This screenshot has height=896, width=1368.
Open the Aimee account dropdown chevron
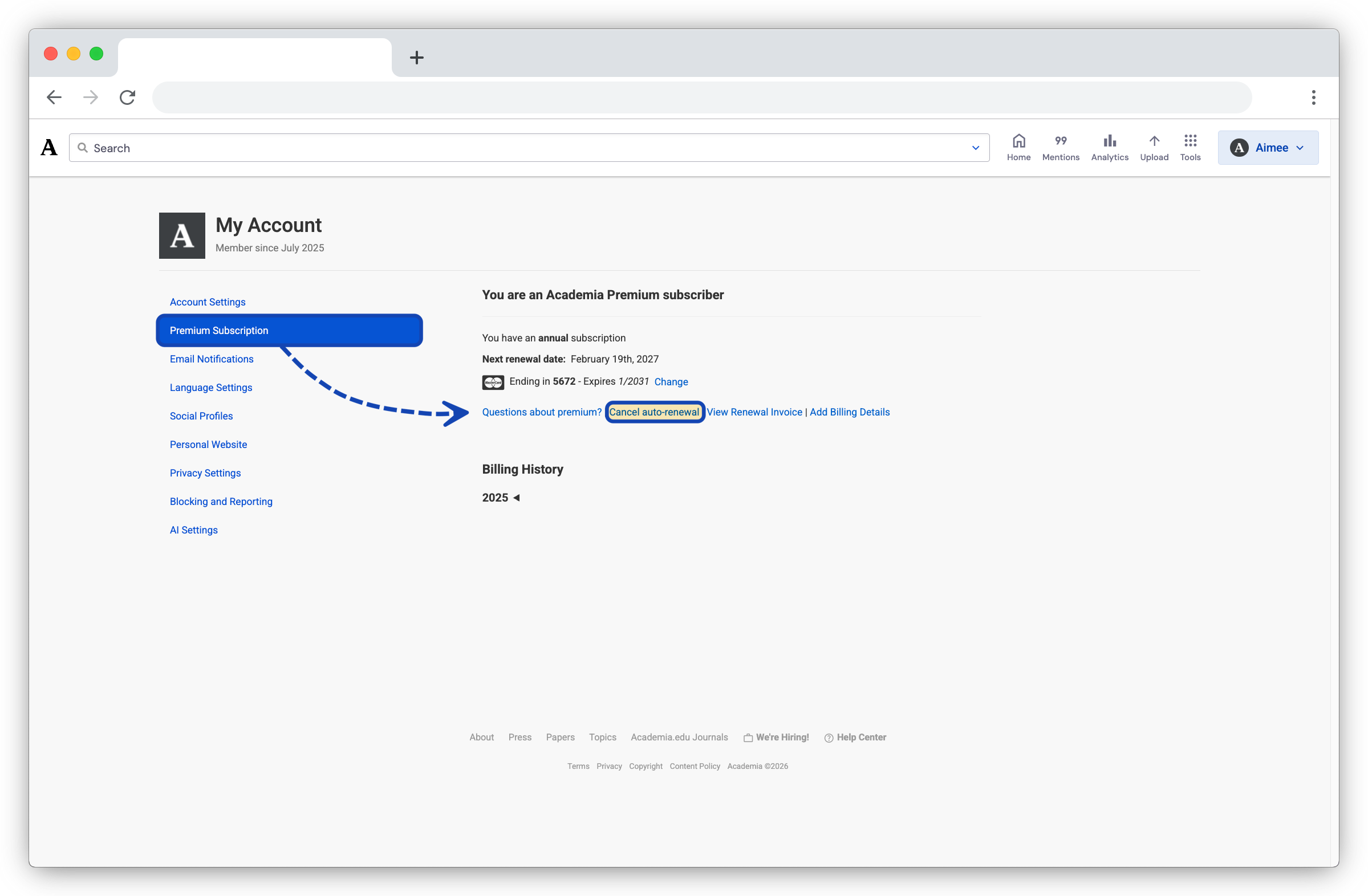pyautogui.click(x=1300, y=148)
